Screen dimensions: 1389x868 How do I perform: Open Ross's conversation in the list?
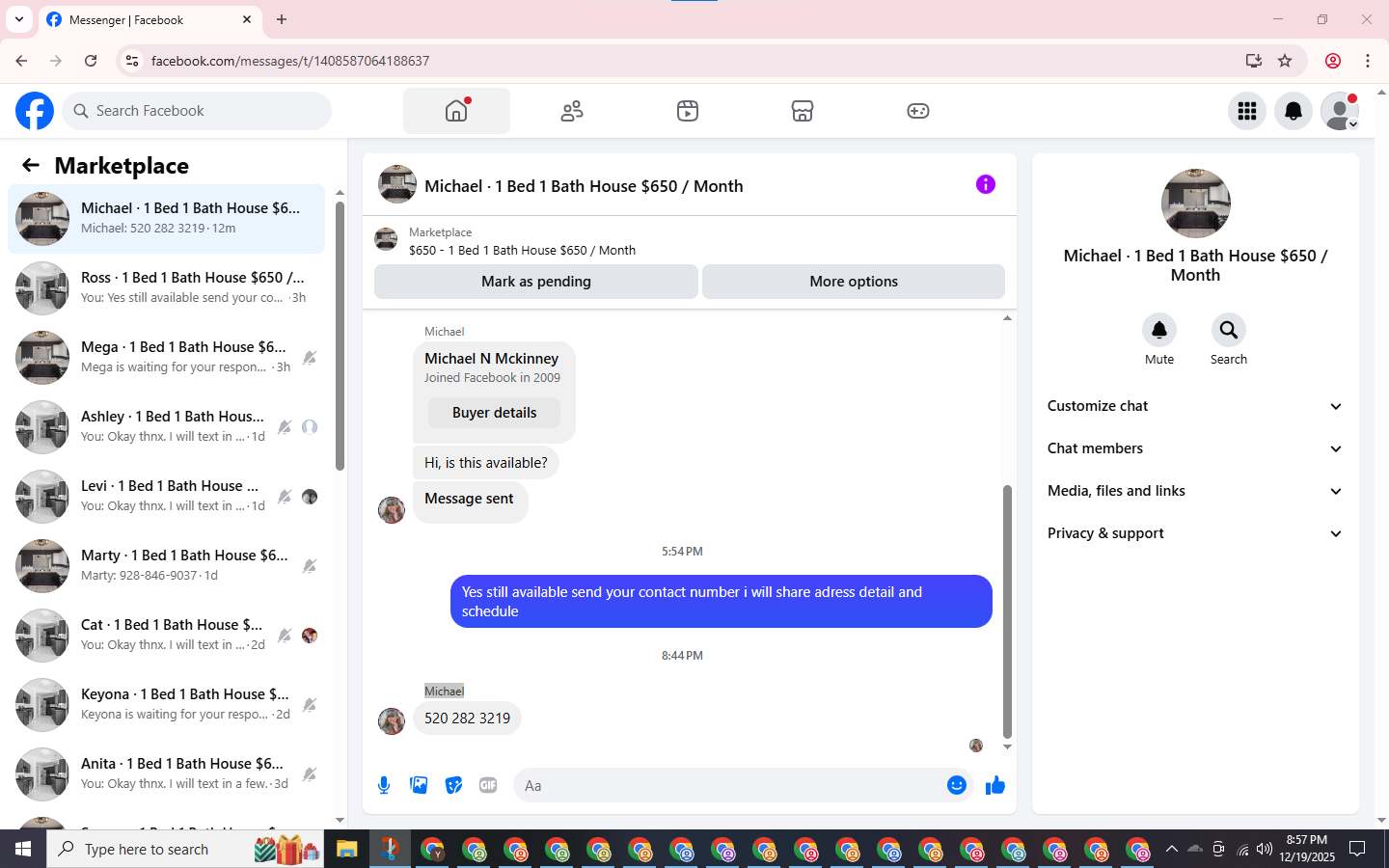tap(166, 288)
